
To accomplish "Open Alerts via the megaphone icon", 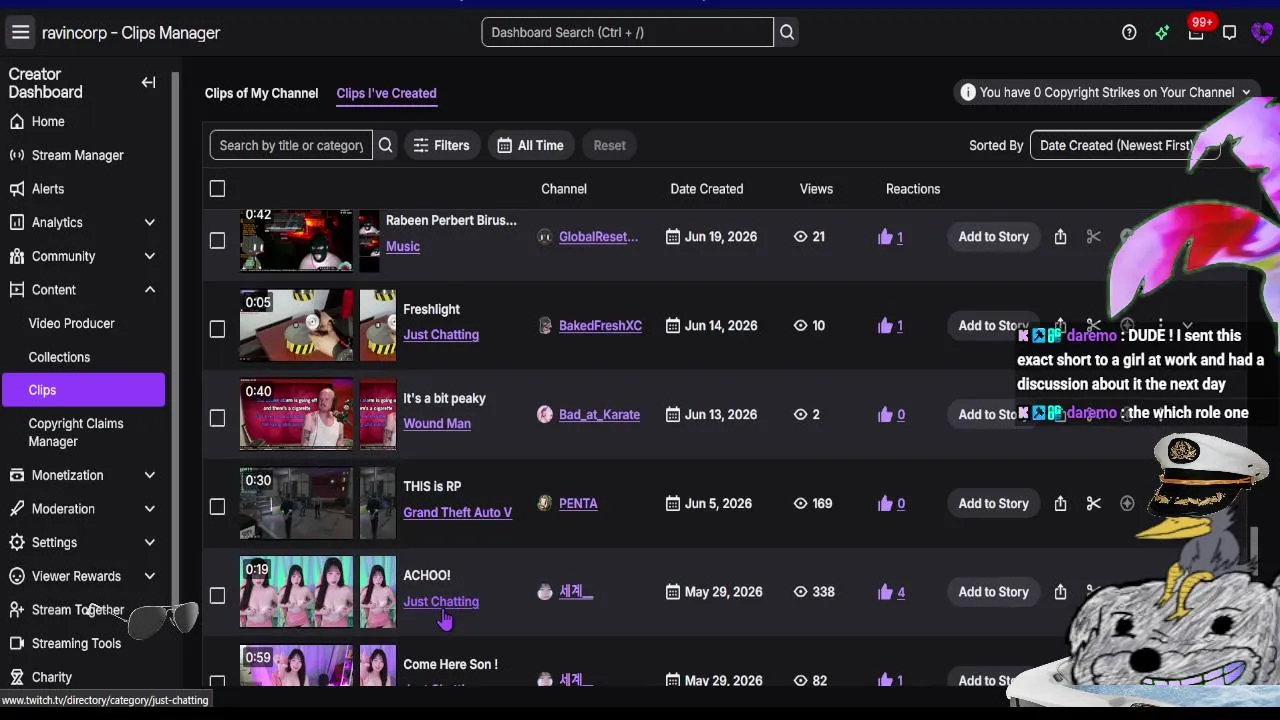I will 16,189.
